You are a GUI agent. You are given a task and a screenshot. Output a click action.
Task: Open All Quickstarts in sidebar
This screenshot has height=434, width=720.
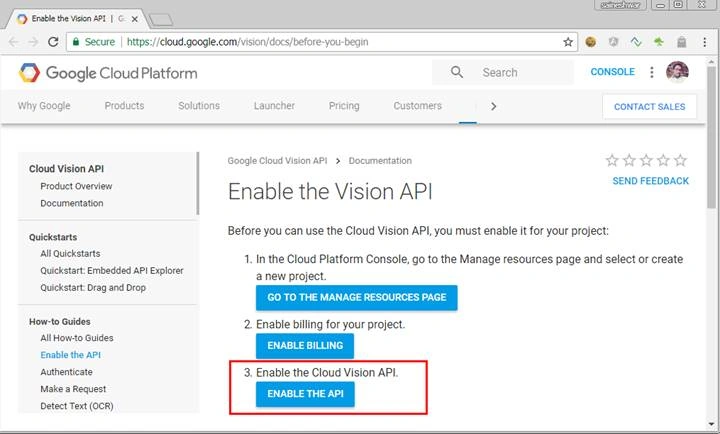[70, 254]
